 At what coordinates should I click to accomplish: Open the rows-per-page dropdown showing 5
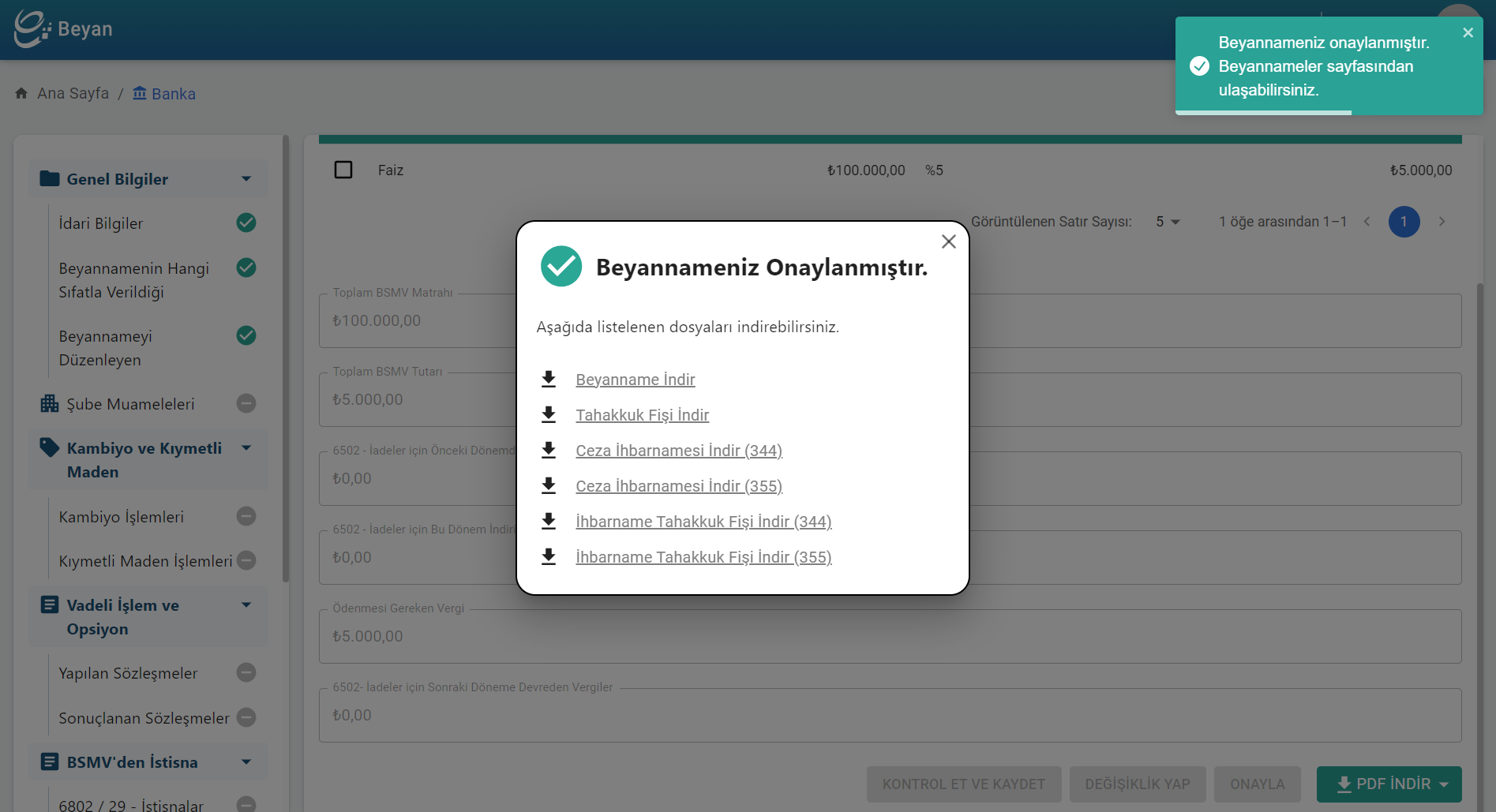click(1168, 222)
